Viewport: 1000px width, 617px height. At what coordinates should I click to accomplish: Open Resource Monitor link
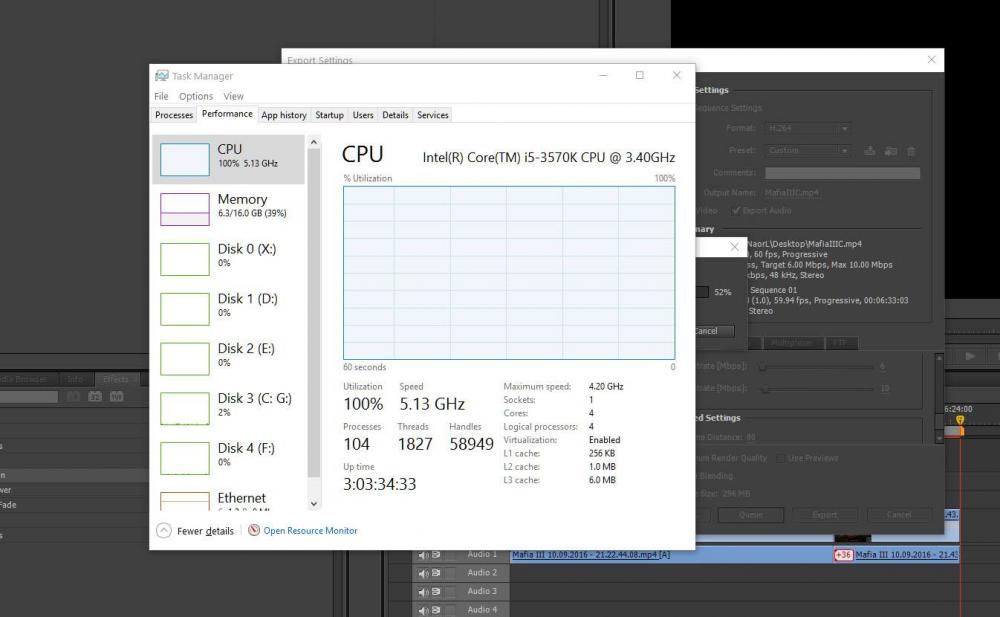pyautogui.click(x=310, y=531)
